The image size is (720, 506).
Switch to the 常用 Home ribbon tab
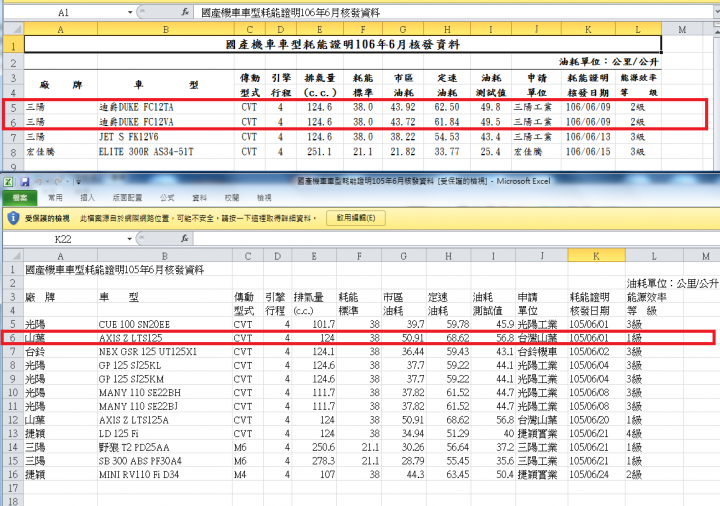(x=55, y=197)
